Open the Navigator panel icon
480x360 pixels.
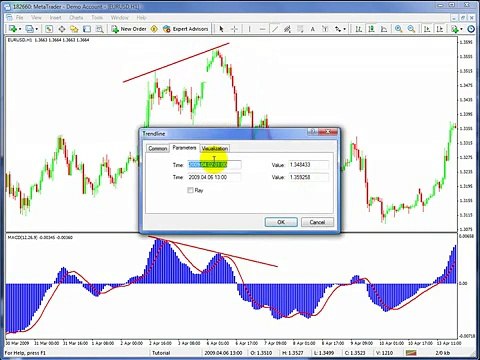(x=74, y=29)
